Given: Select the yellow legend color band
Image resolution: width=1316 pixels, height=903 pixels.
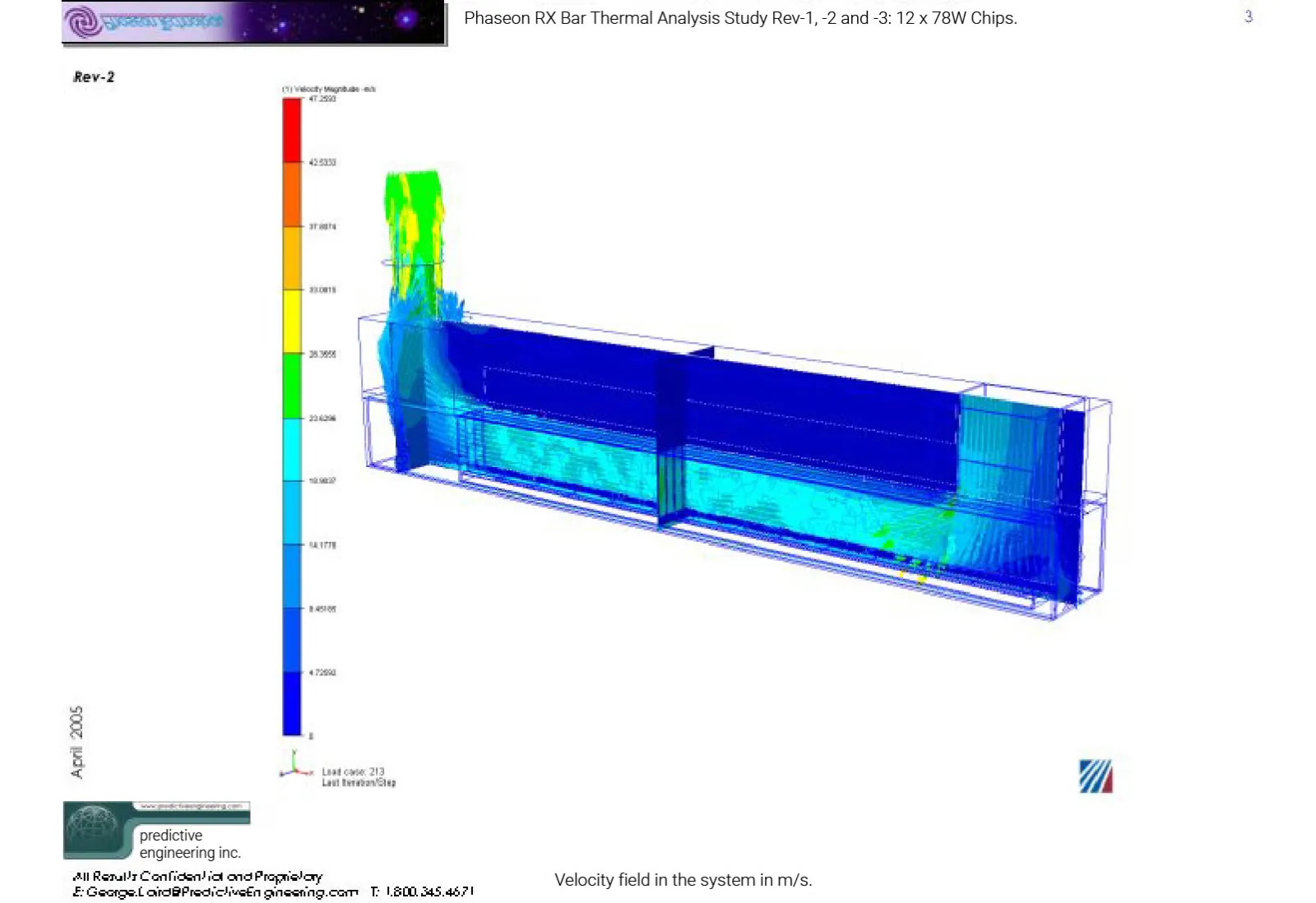Looking at the screenshot, I should pos(292,322).
